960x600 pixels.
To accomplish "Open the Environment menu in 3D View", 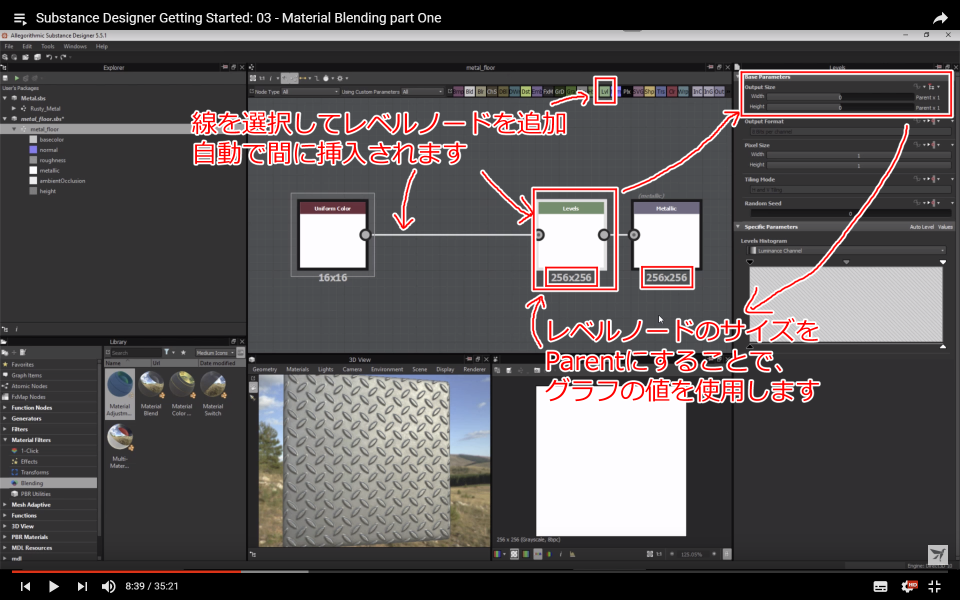I will point(387,369).
